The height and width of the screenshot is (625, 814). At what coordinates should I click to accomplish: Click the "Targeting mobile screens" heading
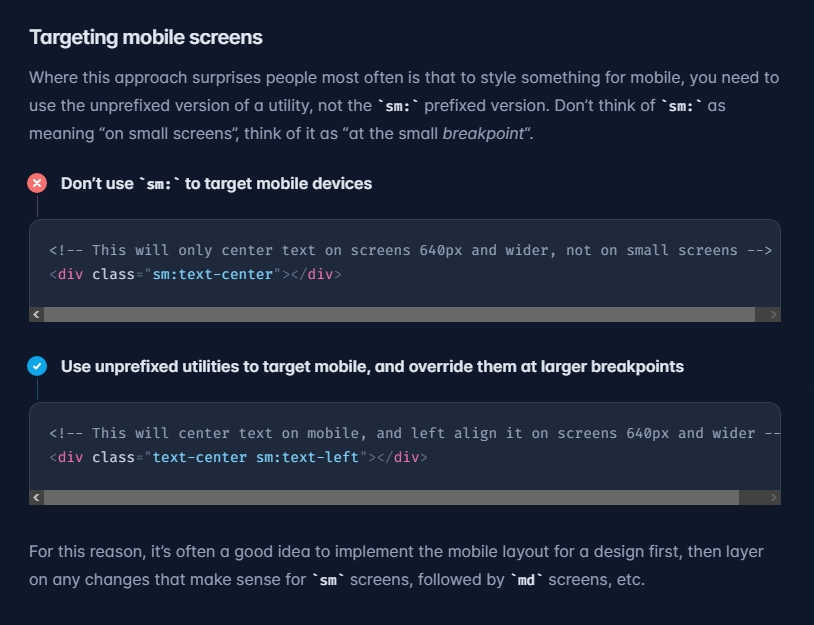(x=146, y=38)
